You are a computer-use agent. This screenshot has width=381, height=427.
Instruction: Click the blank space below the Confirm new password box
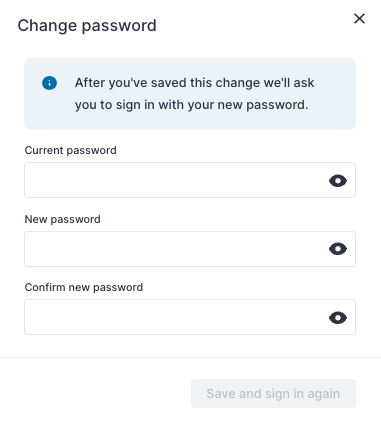(190, 345)
